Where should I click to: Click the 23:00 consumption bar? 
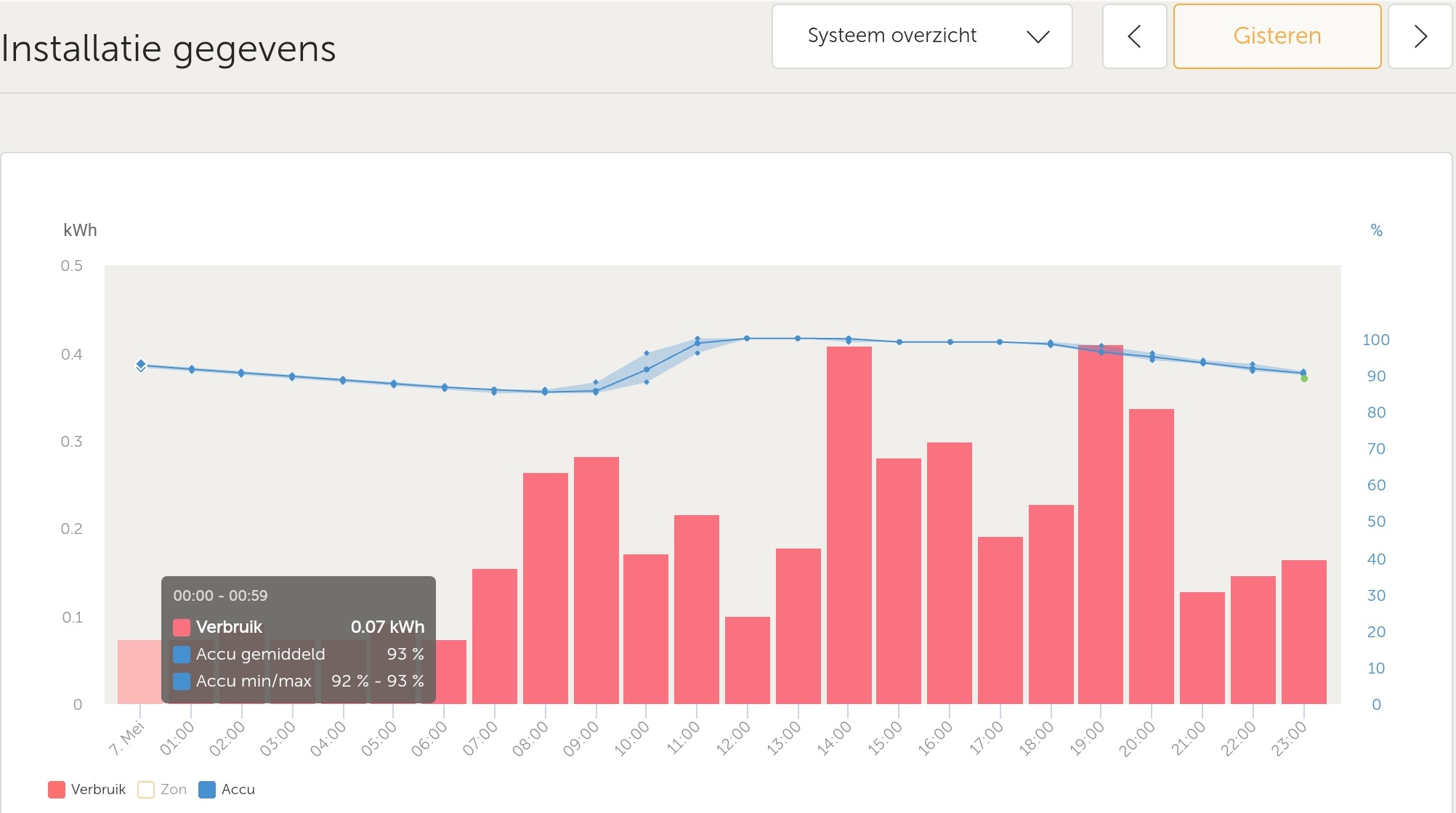[1303, 631]
